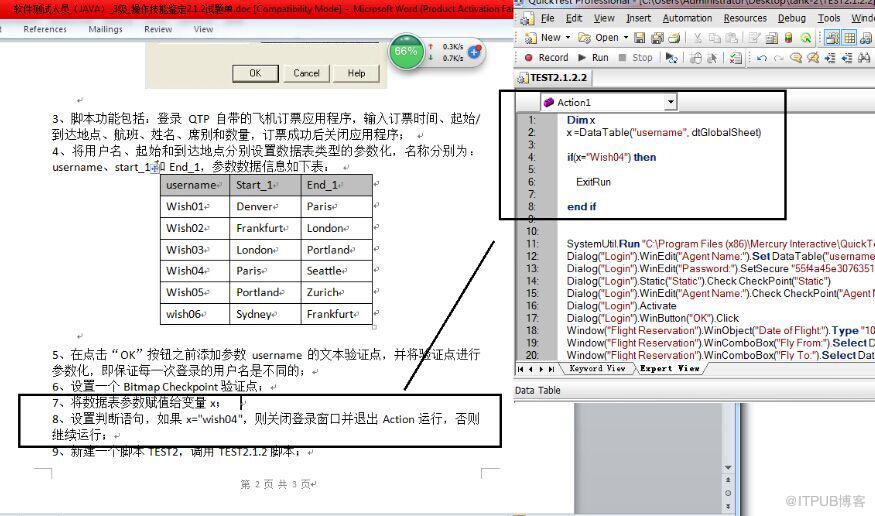Open the New button dropdown arrow

point(568,37)
